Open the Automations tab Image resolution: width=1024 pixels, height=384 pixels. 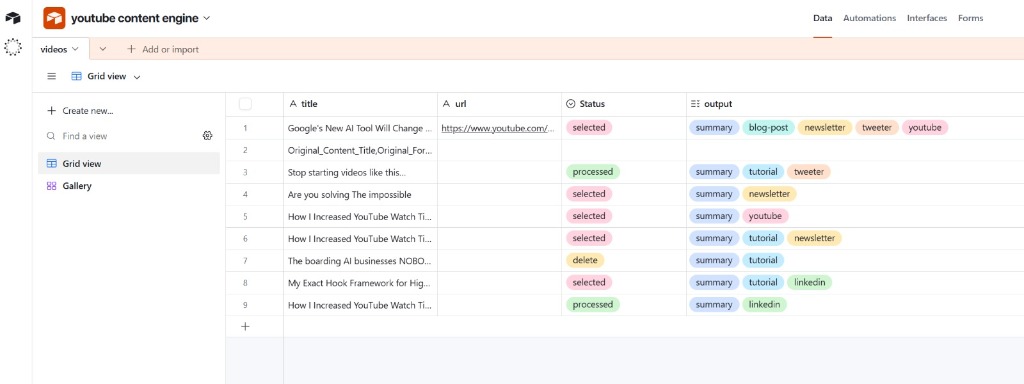click(869, 18)
